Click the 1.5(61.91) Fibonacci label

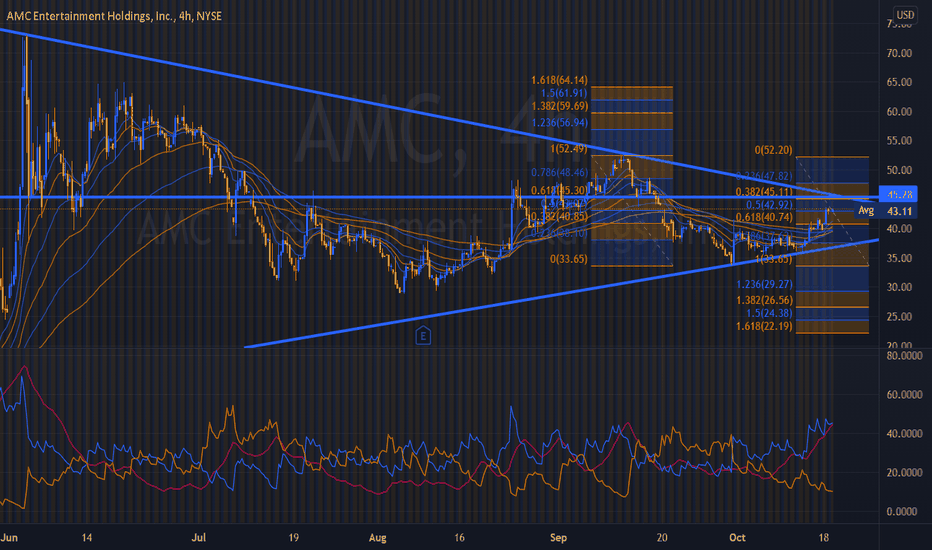[564, 93]
